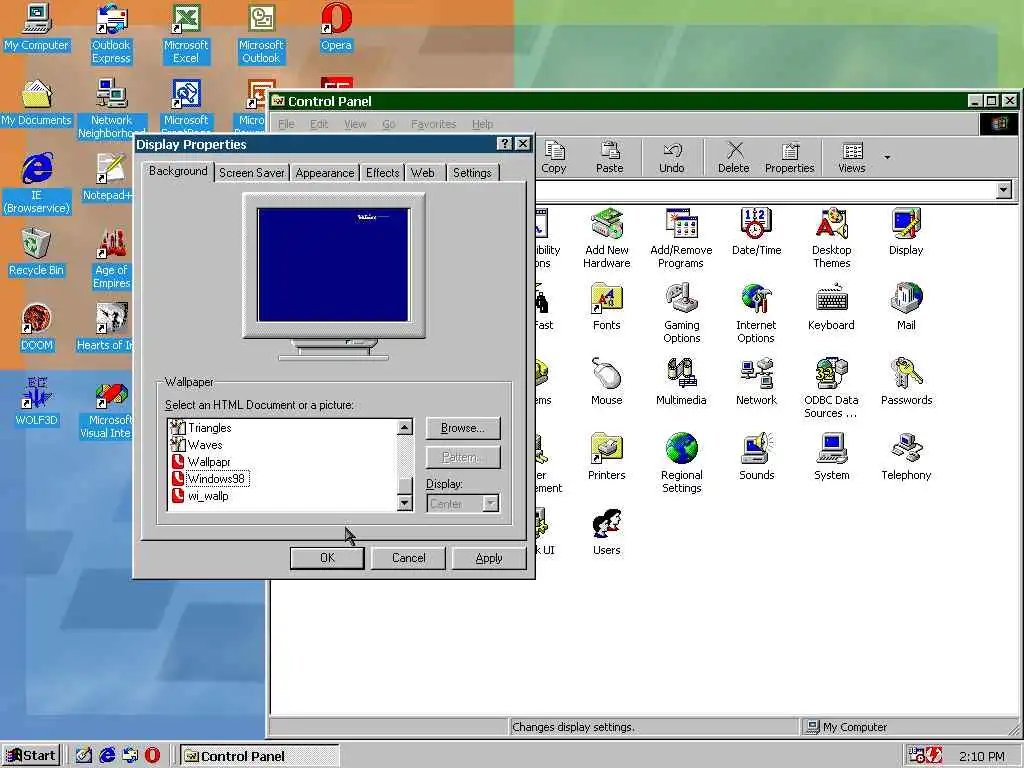Click the Delete toolbar button
The image size is (1024, 768).
tap(733, 157)
